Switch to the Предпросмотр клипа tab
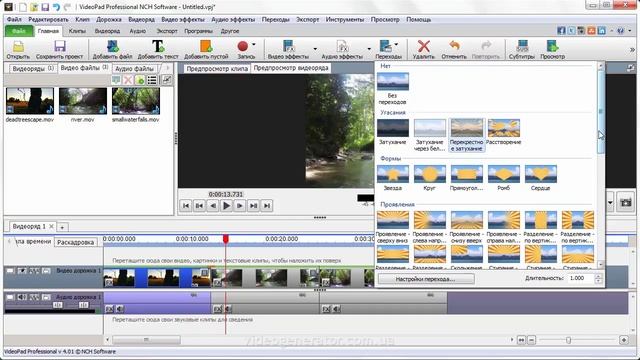The width and height of the screenshot is (640, 360). pyautogui.click(x=217, y=69)
